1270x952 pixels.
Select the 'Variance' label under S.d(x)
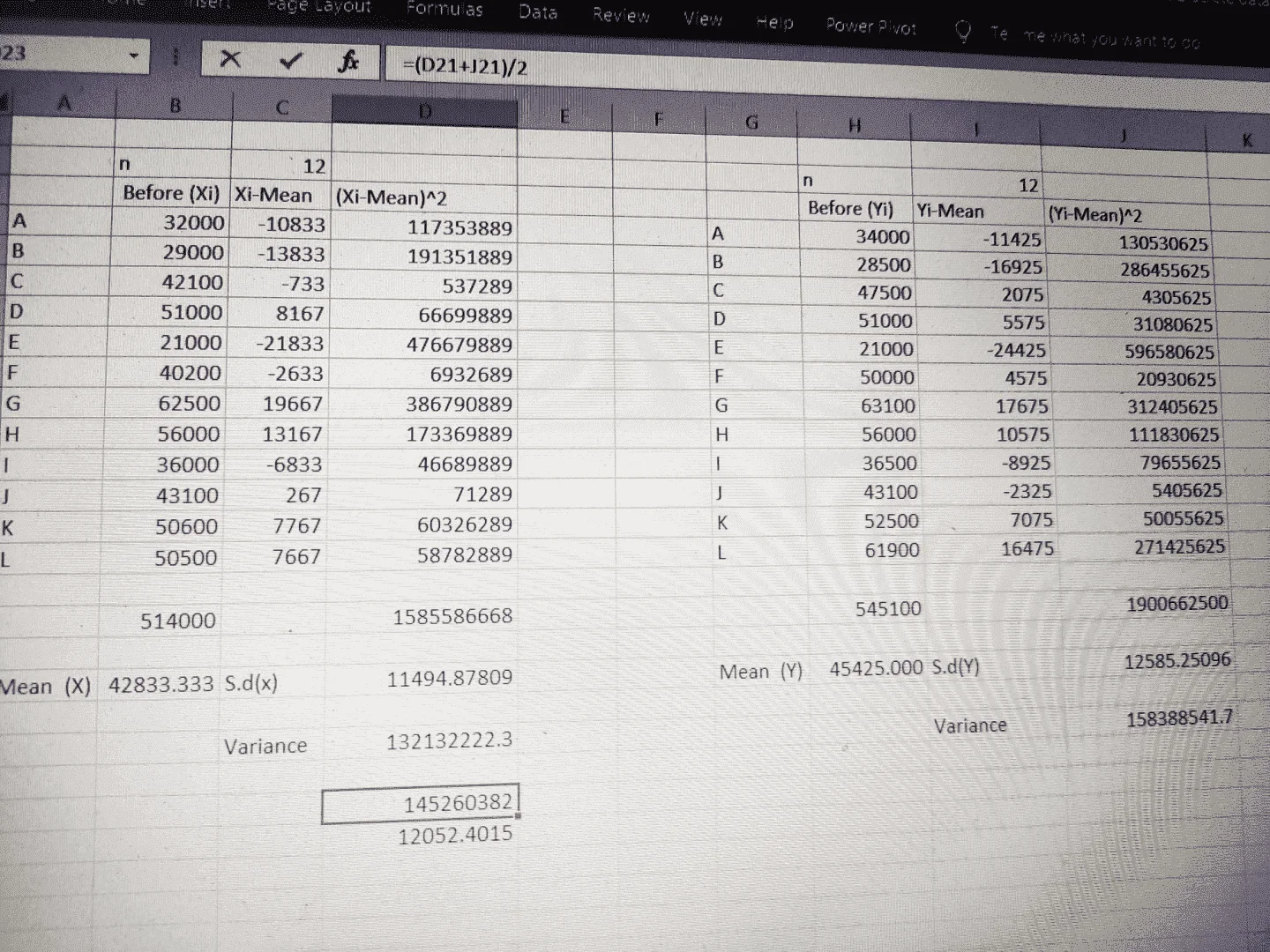[265, 747]
